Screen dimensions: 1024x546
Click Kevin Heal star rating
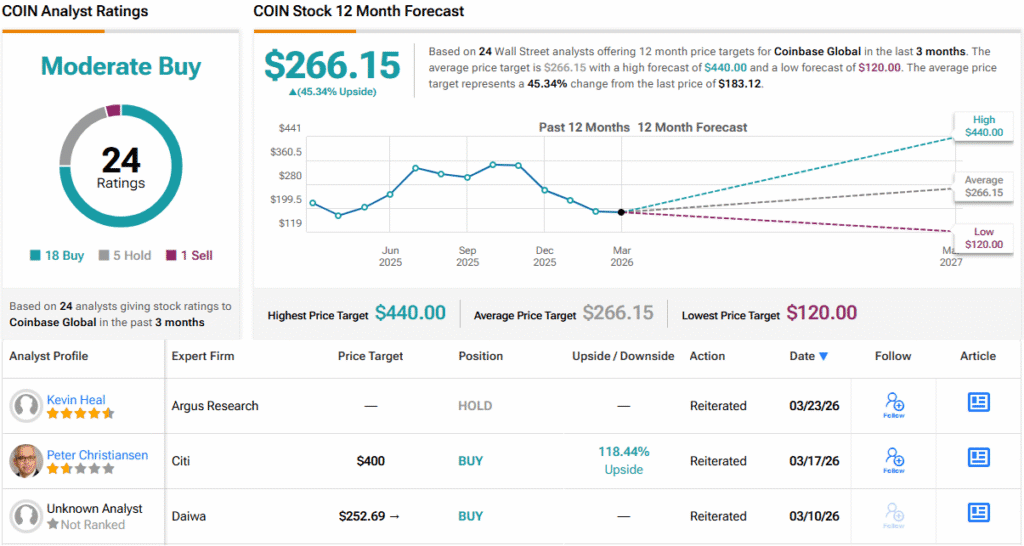coord(80,413)
